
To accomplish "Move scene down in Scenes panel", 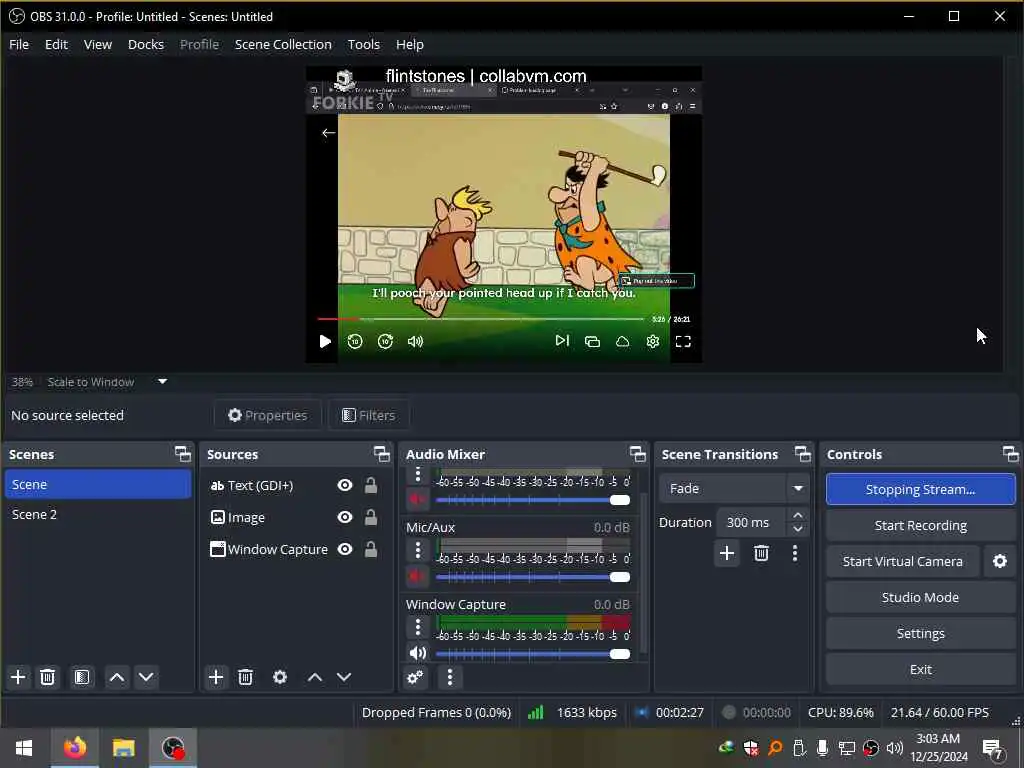I will click(146, 677).
